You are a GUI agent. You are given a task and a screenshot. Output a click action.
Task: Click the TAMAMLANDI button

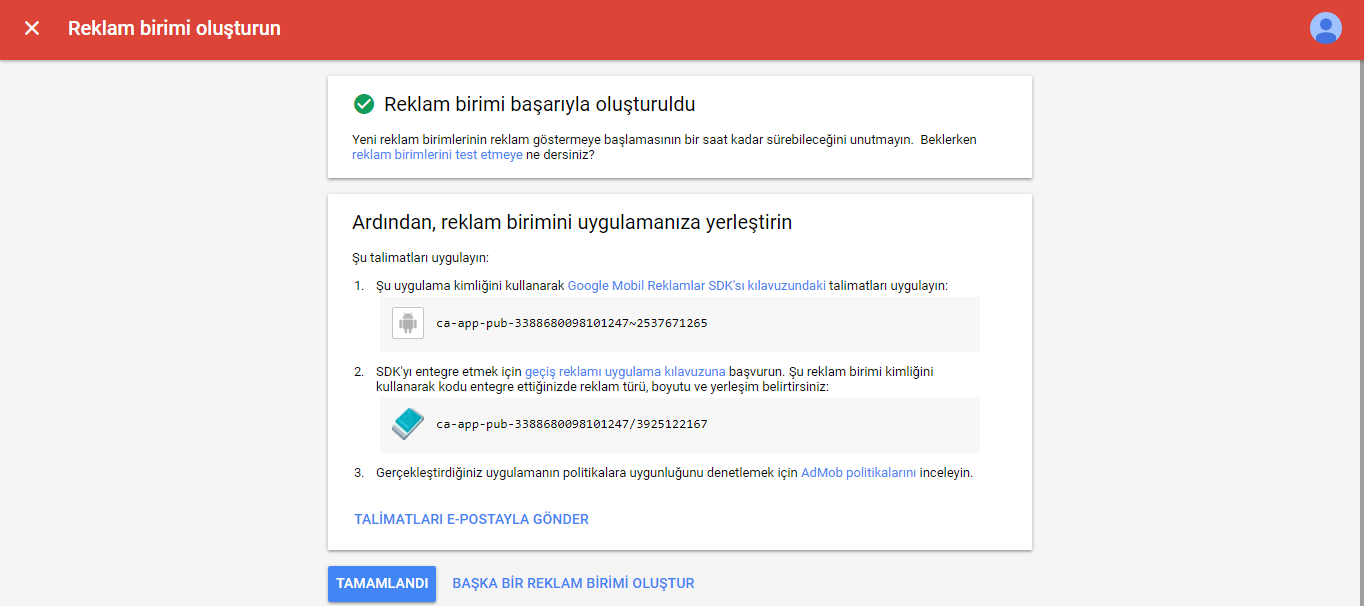point(381,584)
